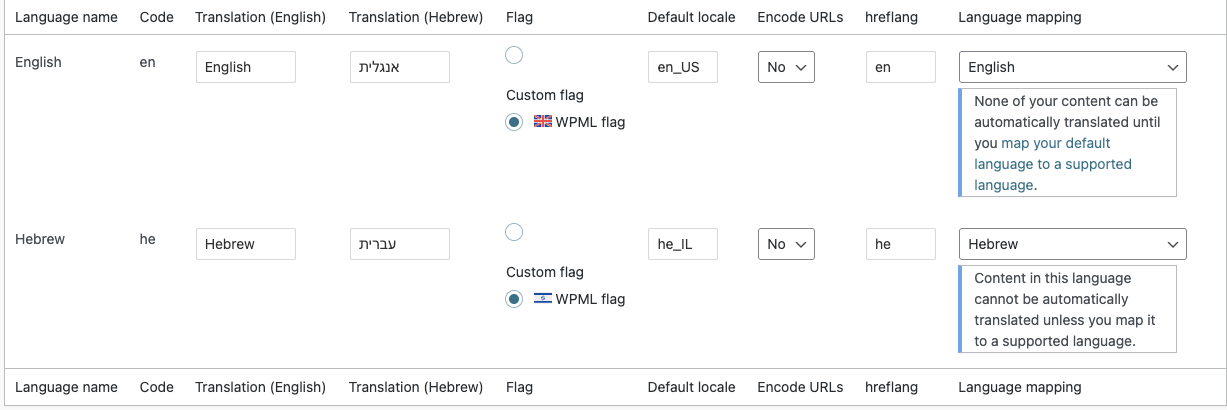Focus the en_US default locale field

pyautogui.click(x=683, y=67)
